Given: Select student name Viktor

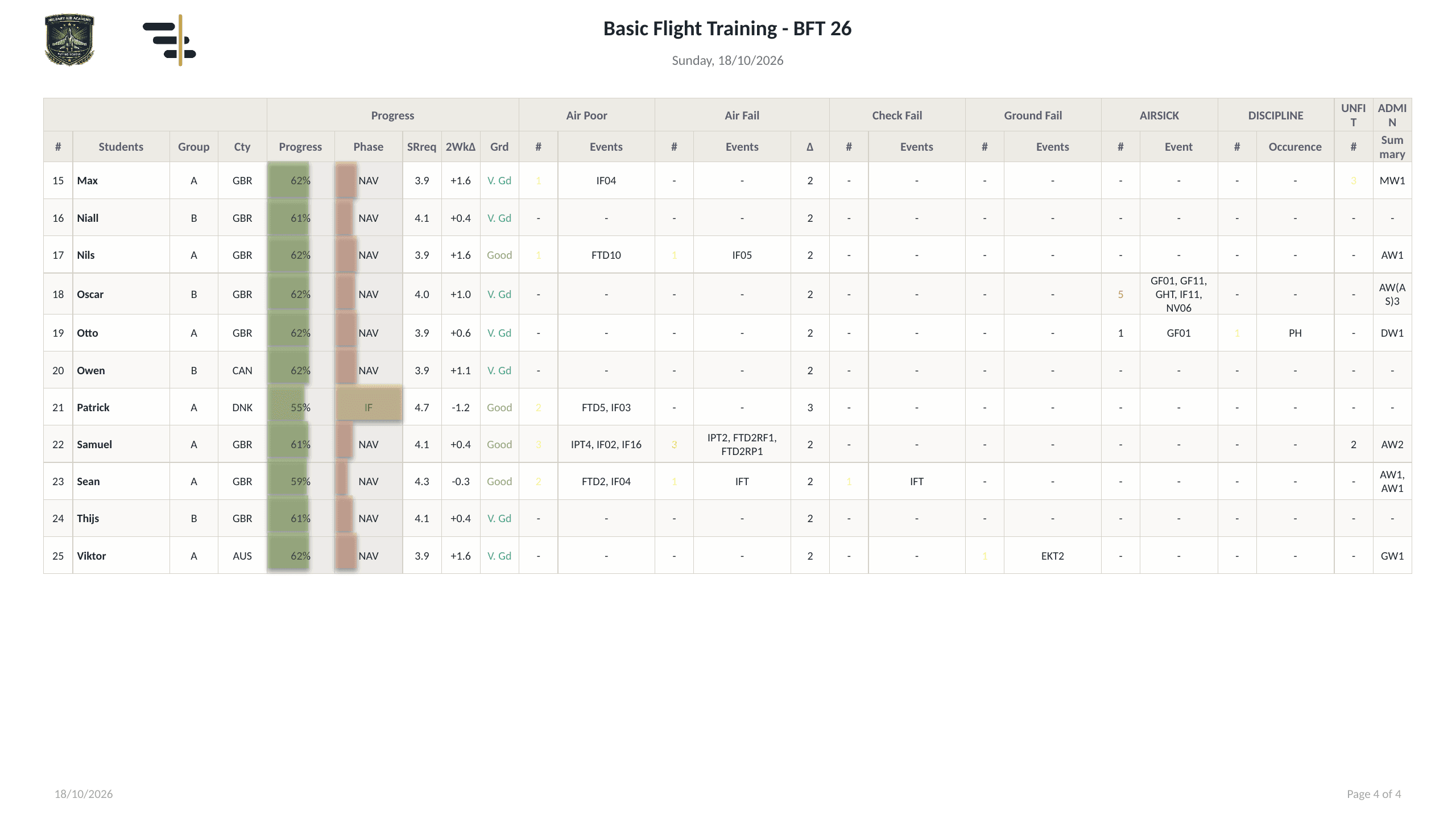Looking at the screenshot, I should pos(92,556).
